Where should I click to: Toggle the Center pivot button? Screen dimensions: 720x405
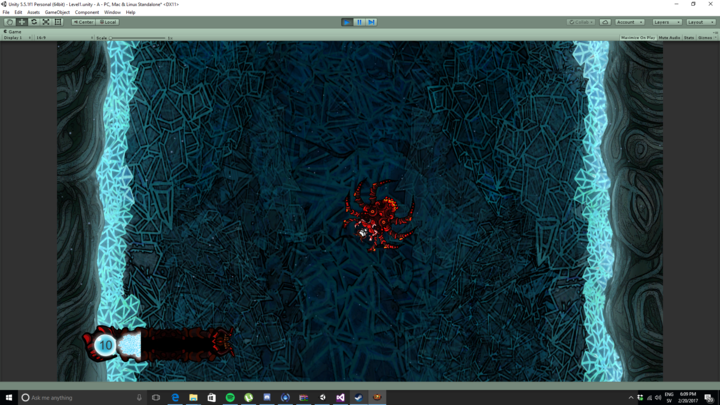(83, 22)
